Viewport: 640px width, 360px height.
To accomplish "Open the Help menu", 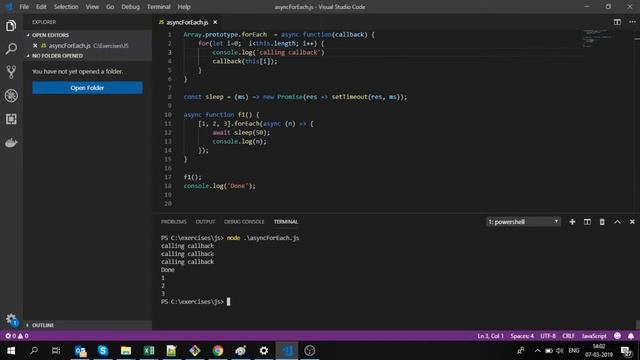I will click(x=184, y=7).
